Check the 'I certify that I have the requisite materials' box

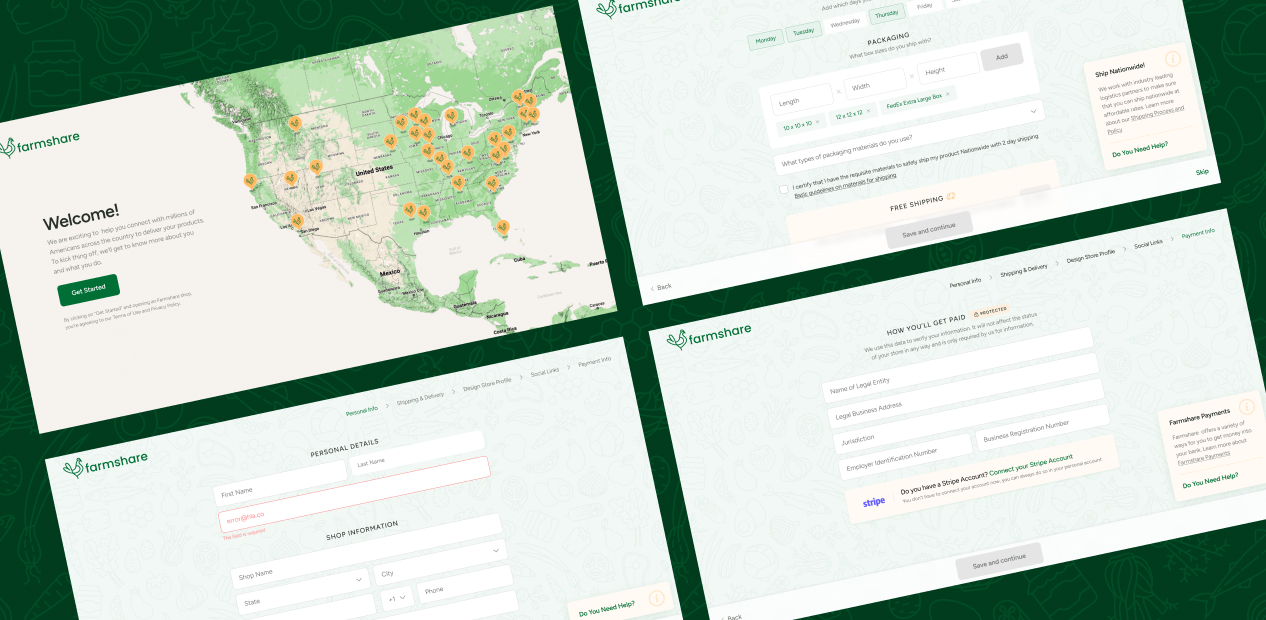[x=782, y=189]
